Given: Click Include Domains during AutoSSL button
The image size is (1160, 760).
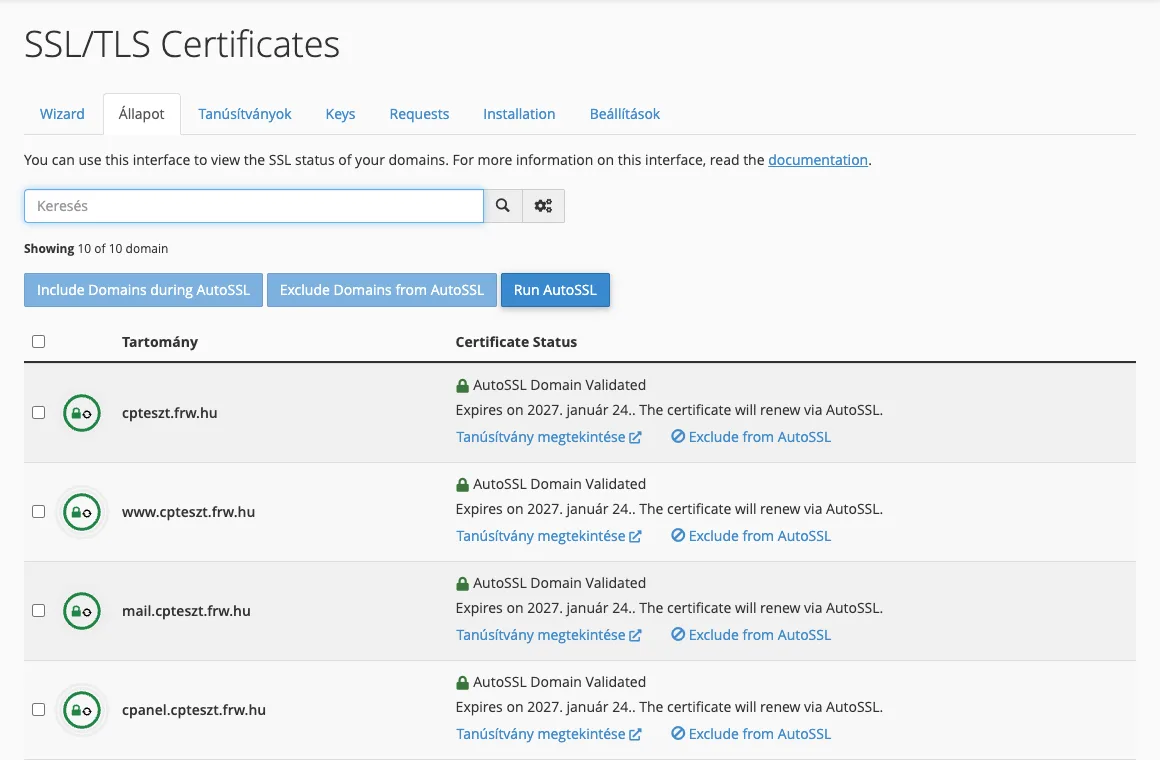Looking at the screenshot, I should (144, 290).
